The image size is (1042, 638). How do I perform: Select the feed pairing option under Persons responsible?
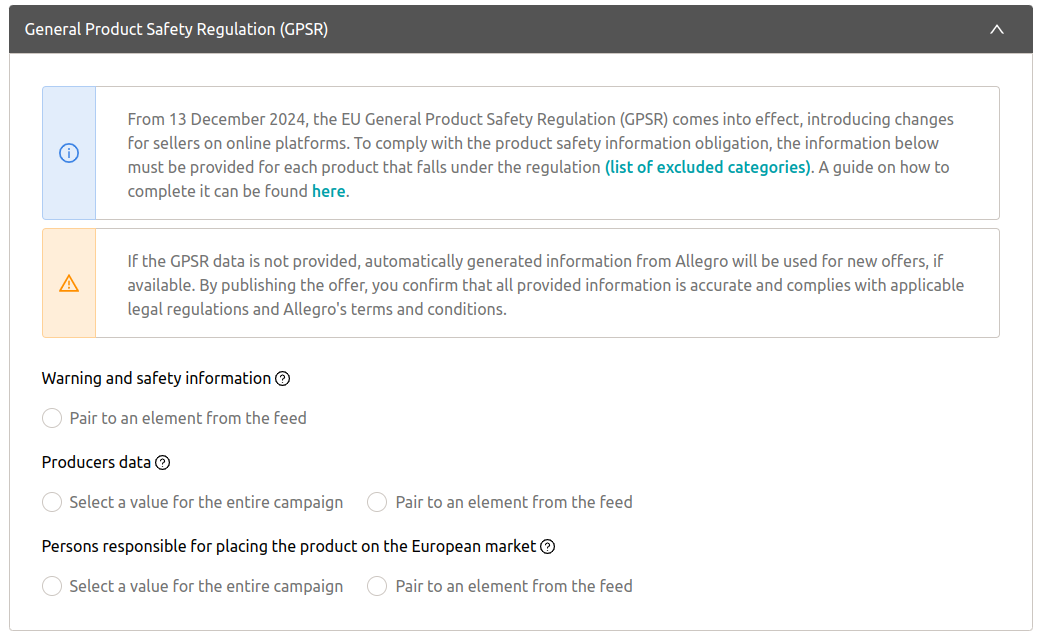tap(377, 586)
